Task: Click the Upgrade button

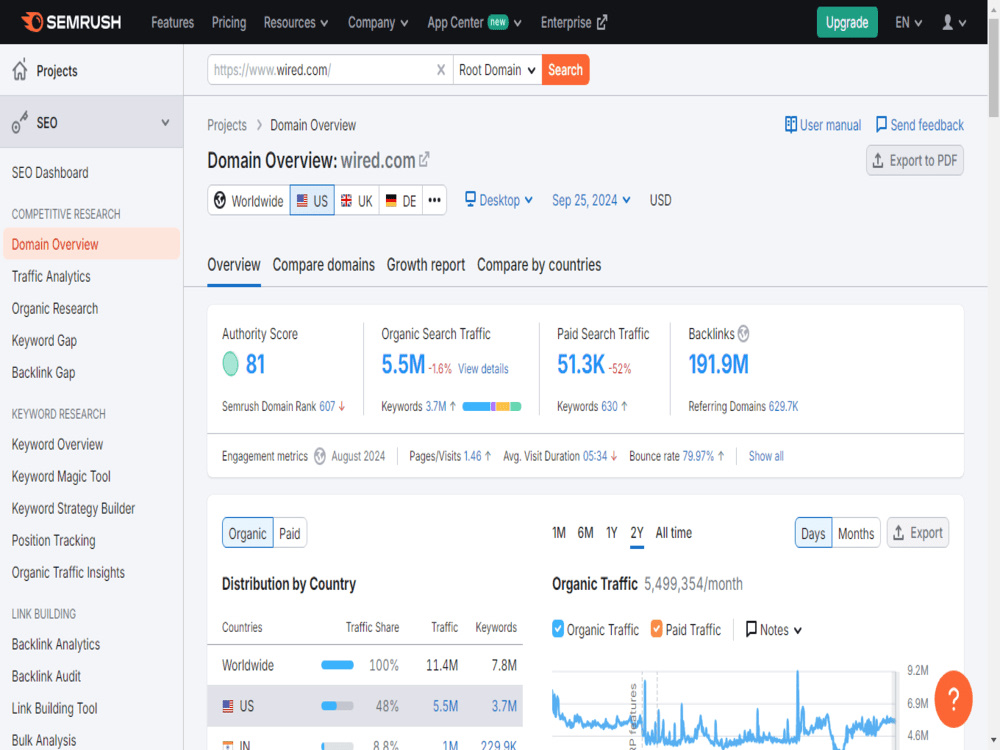Action: tap(847, 22)
